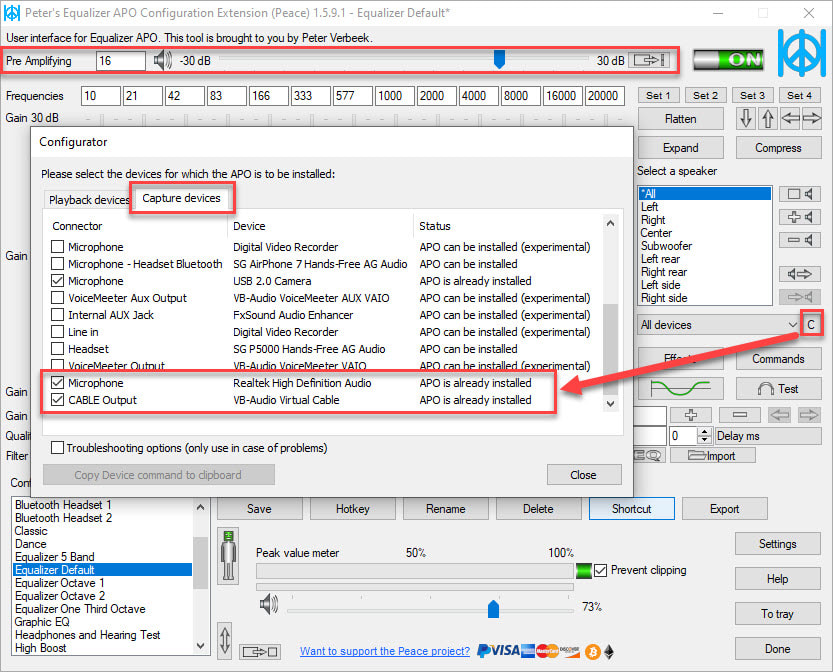The width and height of the screenshot is (833, 672).
Task: Click the plus button above Delay ms
Action: pos(691,415)
